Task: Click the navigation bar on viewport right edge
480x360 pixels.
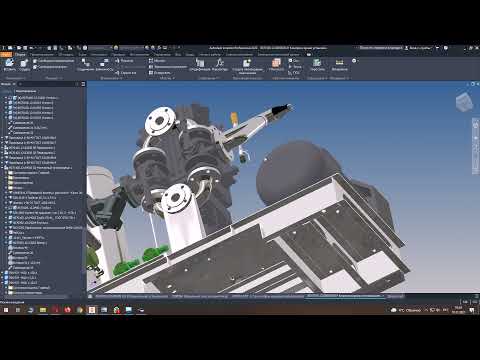Action: point(476,146)
